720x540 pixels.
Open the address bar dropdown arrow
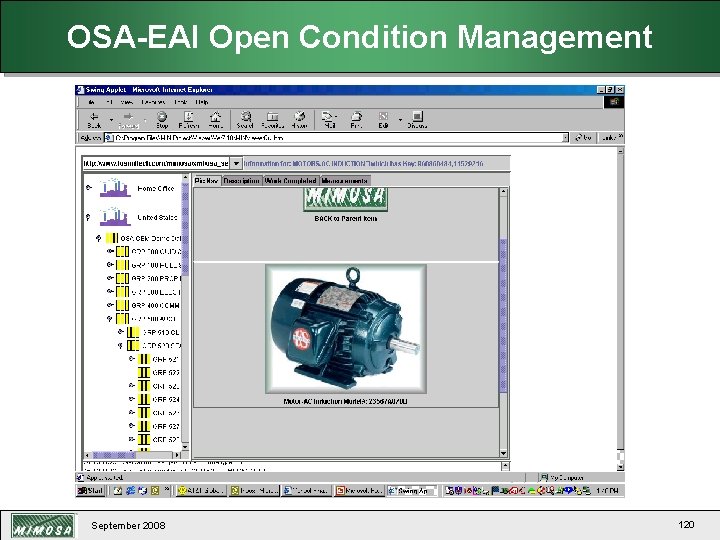(x=565, y=137)
